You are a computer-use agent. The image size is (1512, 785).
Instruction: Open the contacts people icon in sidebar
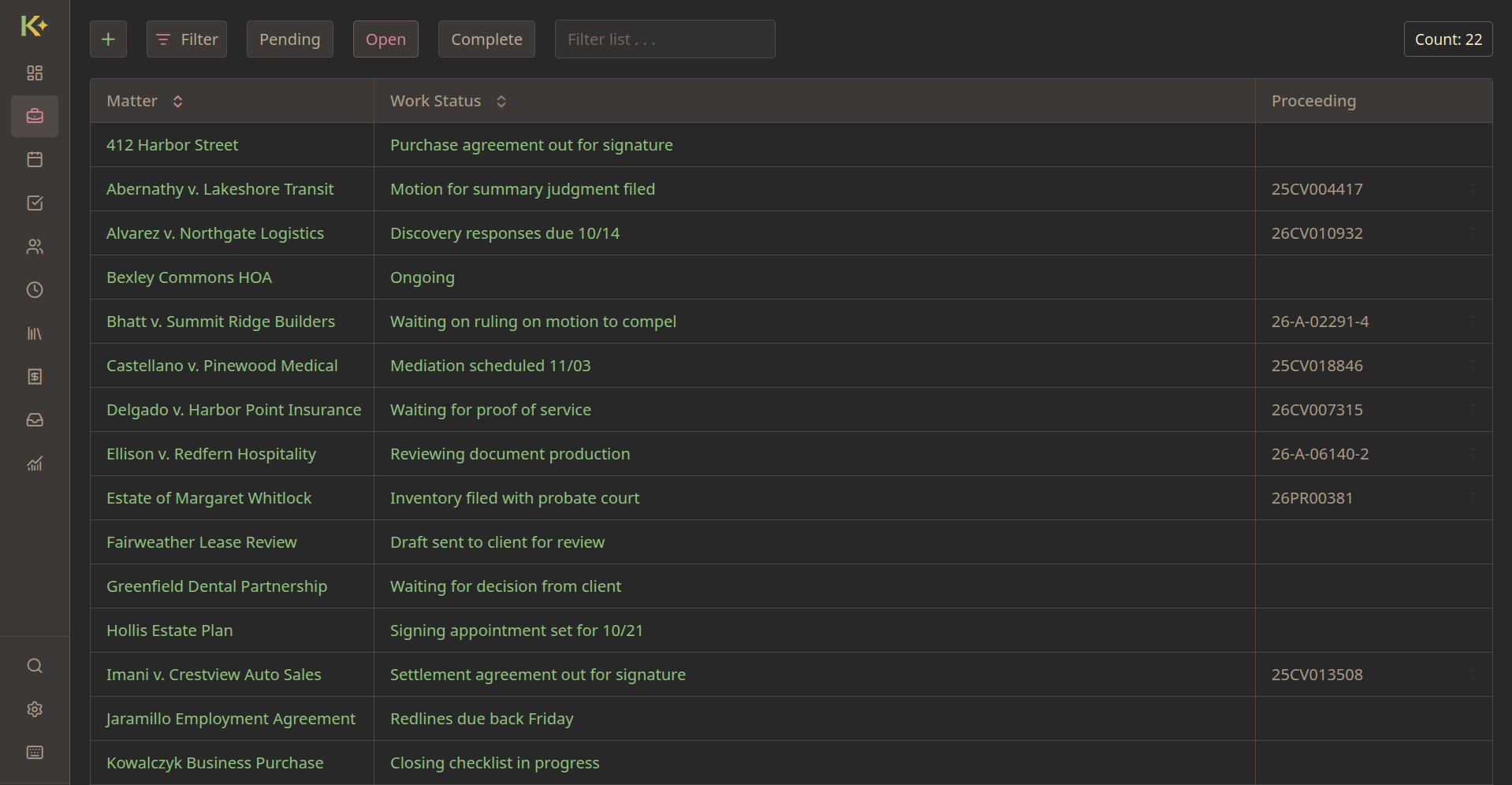coord(35,247)
